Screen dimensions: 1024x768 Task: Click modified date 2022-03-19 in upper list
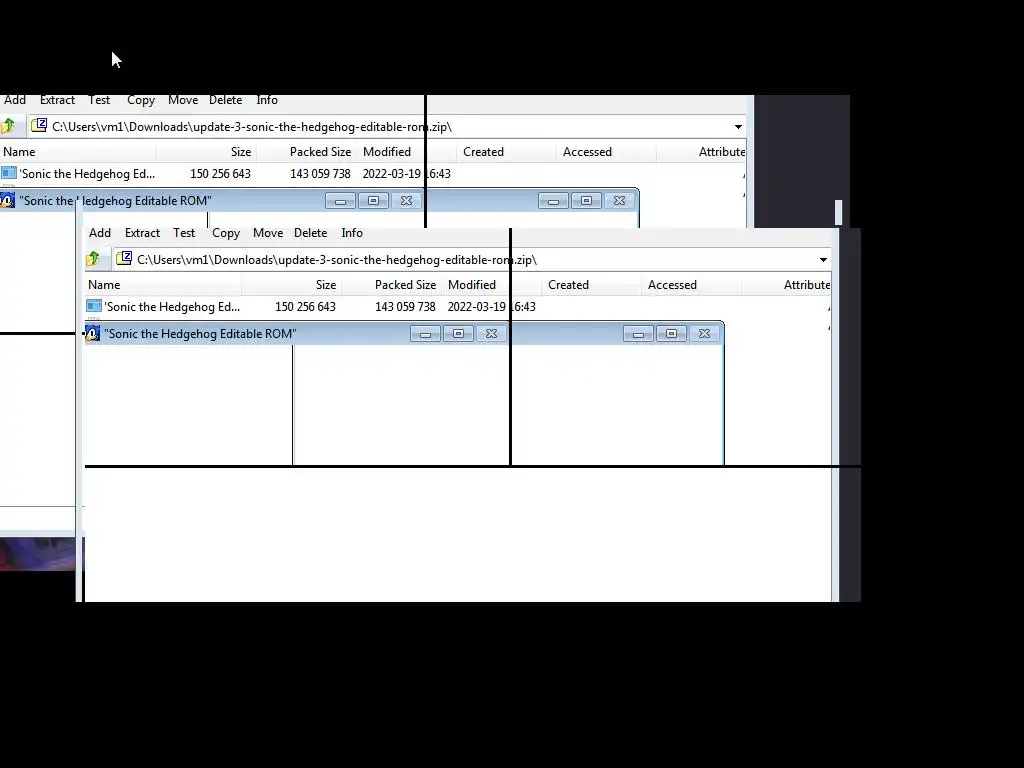point(392,173)
